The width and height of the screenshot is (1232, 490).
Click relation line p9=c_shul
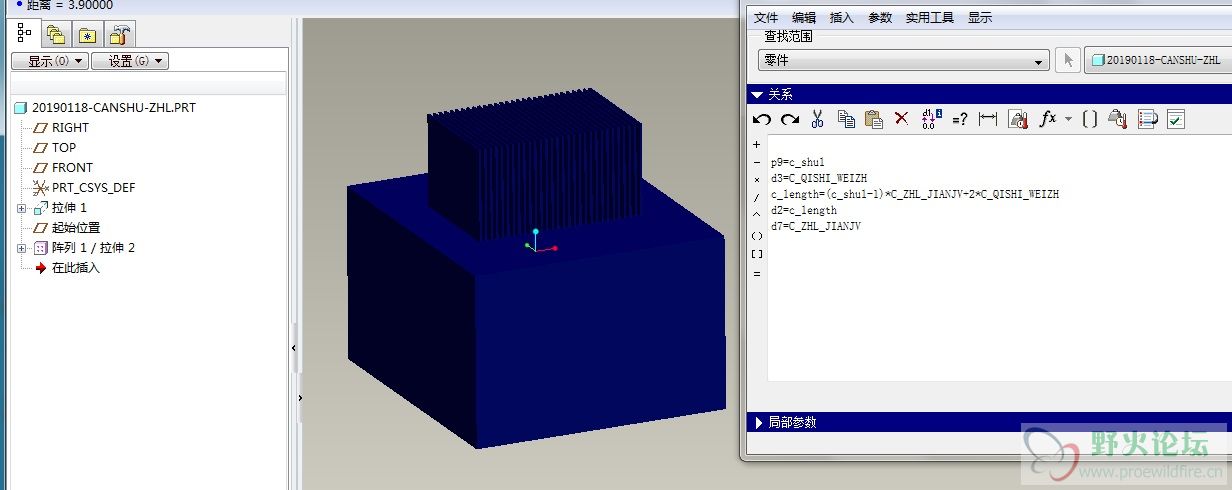tap(797, 162)
